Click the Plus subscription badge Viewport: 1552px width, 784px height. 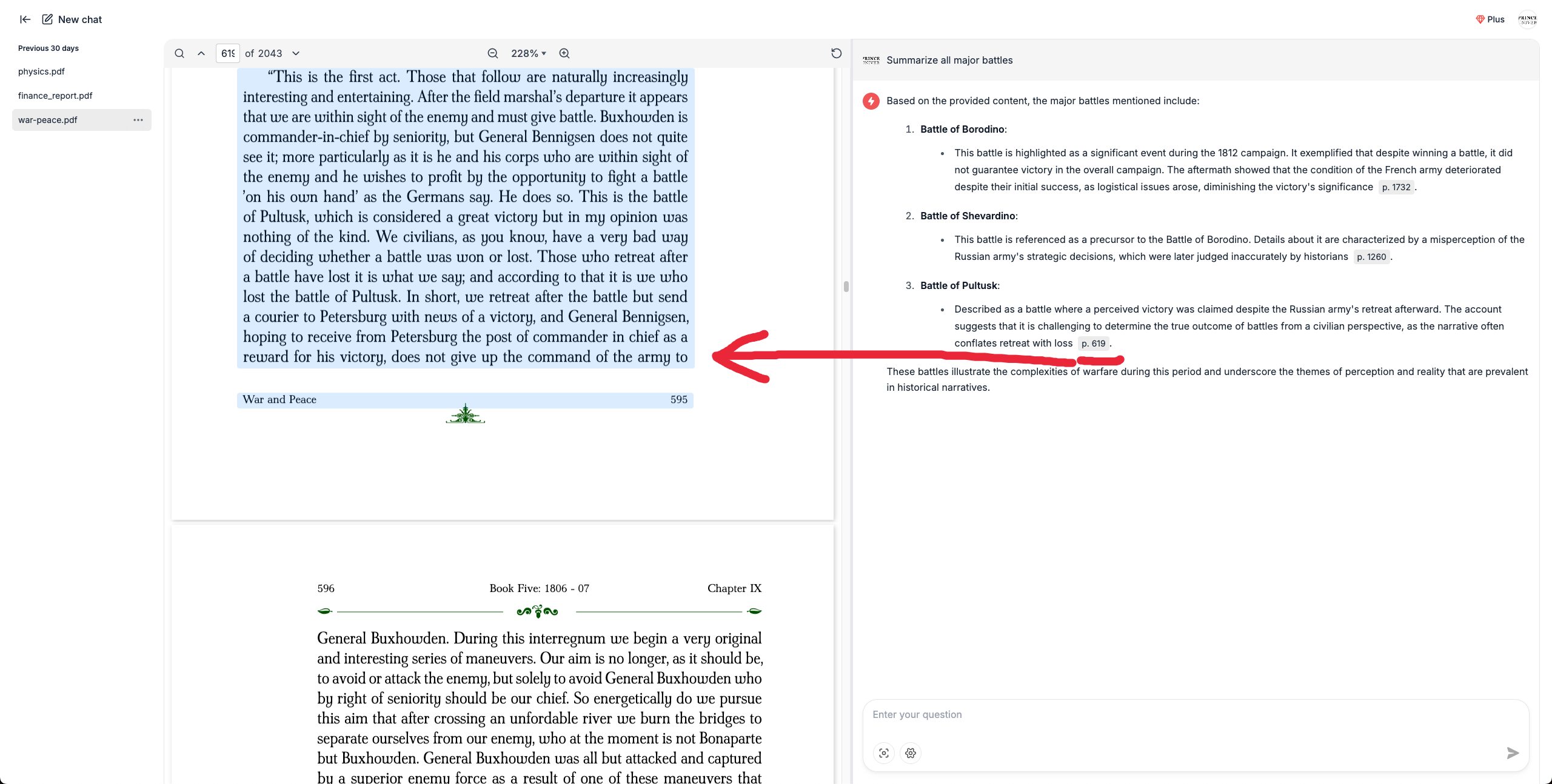[x=1490, y=19]
